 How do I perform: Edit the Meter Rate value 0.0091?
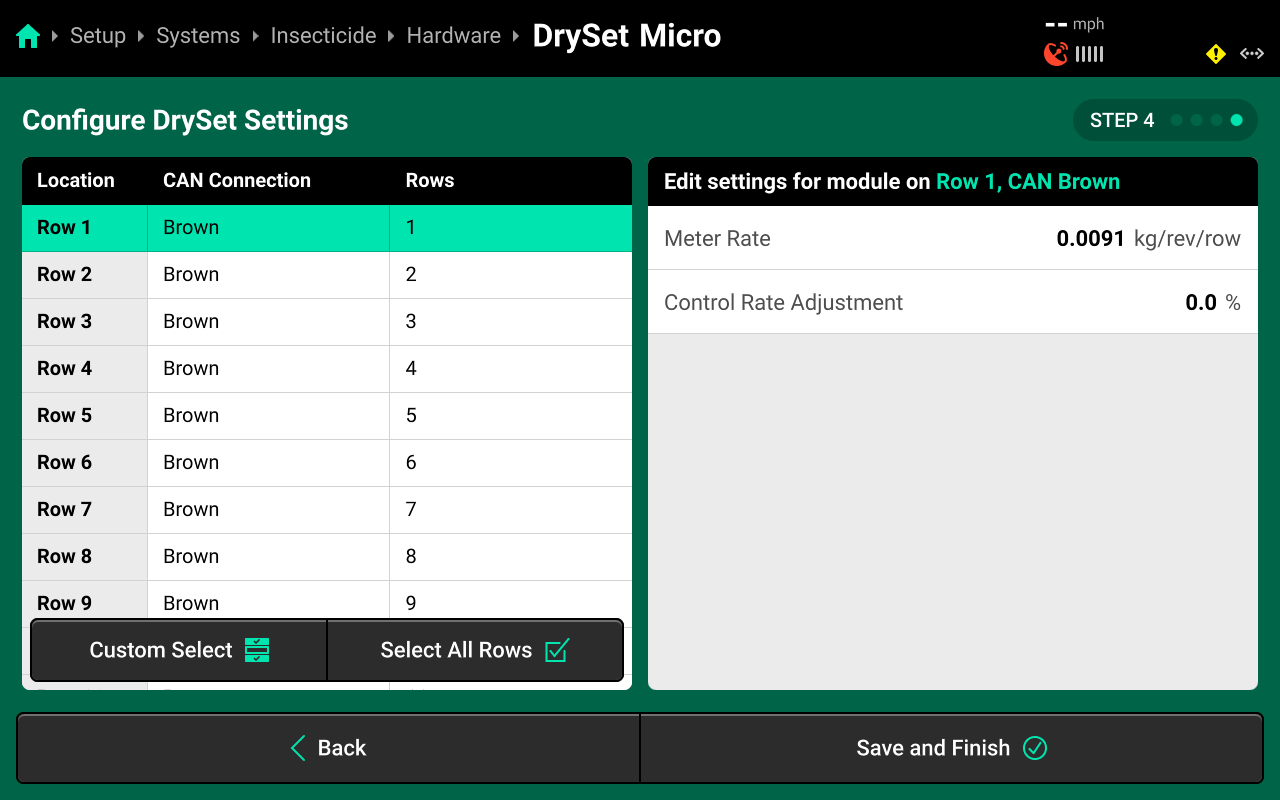pos(1090,239)
